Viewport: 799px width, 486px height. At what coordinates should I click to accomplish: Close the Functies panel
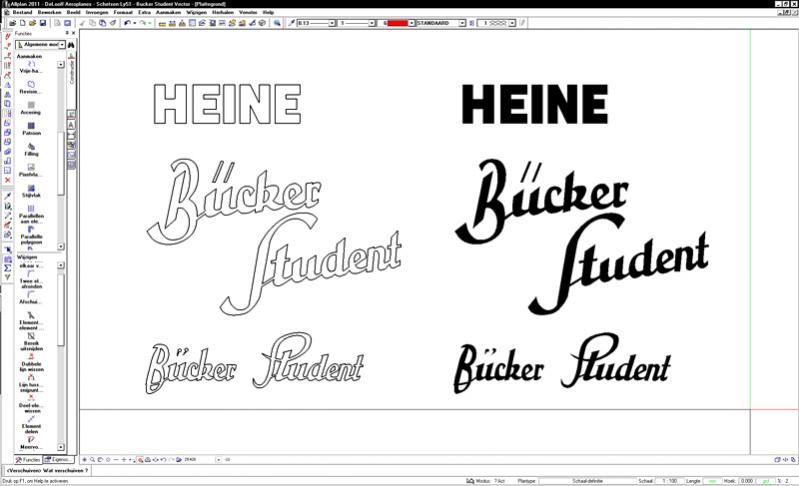73,33
